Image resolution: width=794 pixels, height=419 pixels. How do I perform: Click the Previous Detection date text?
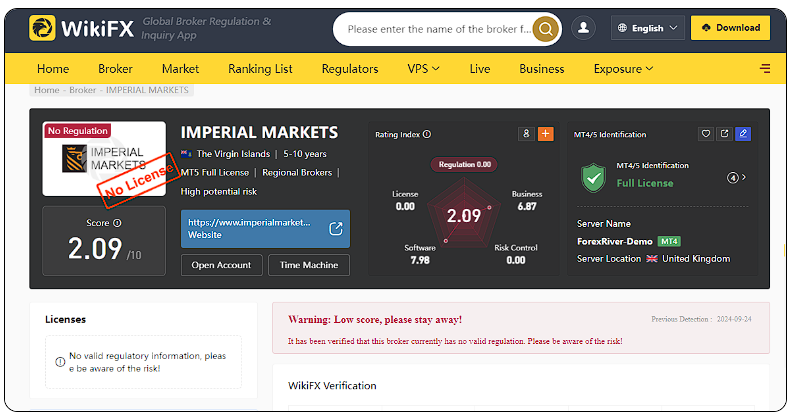[701, 319]
